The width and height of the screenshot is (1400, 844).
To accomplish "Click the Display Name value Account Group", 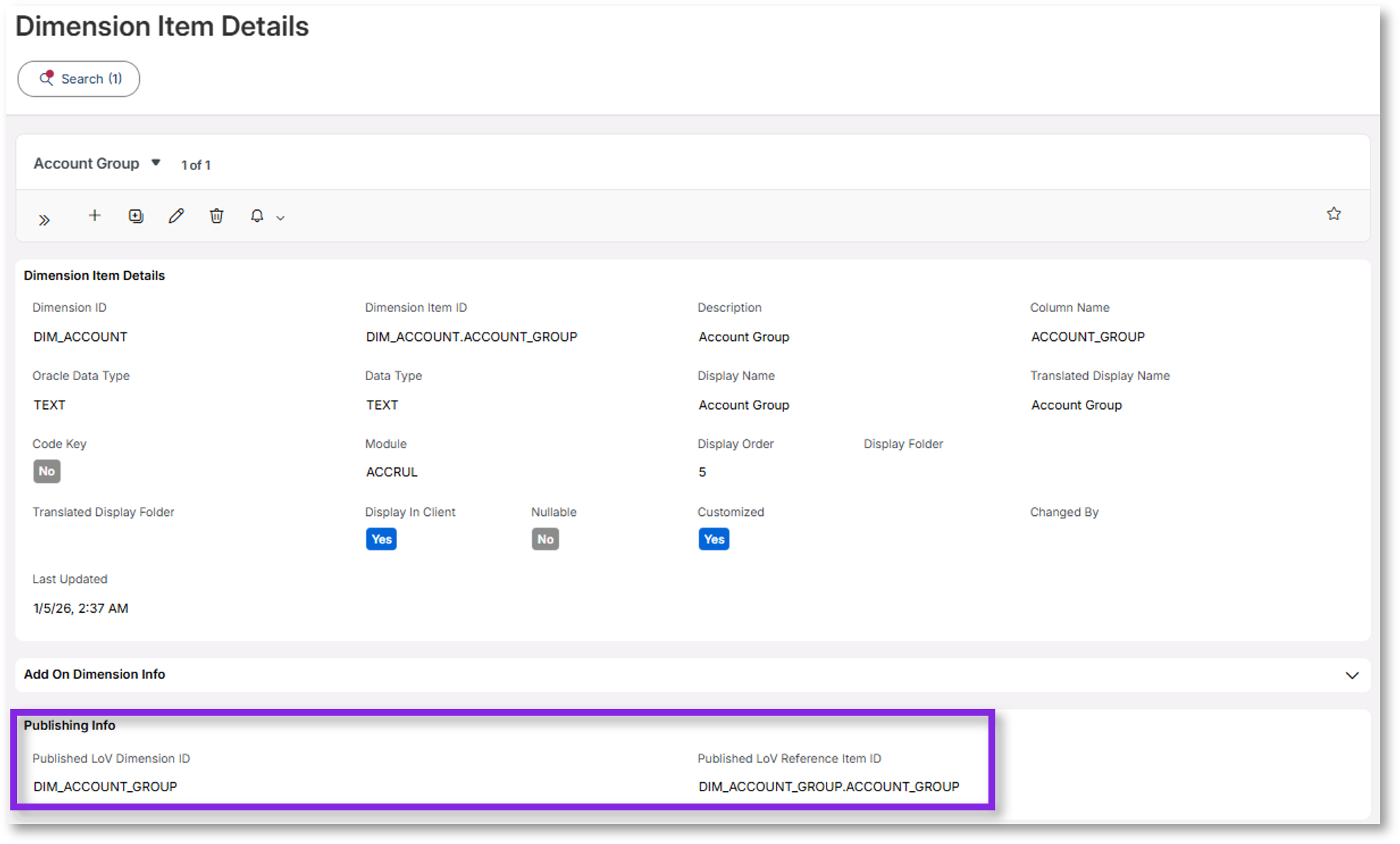I will [744, 405].
